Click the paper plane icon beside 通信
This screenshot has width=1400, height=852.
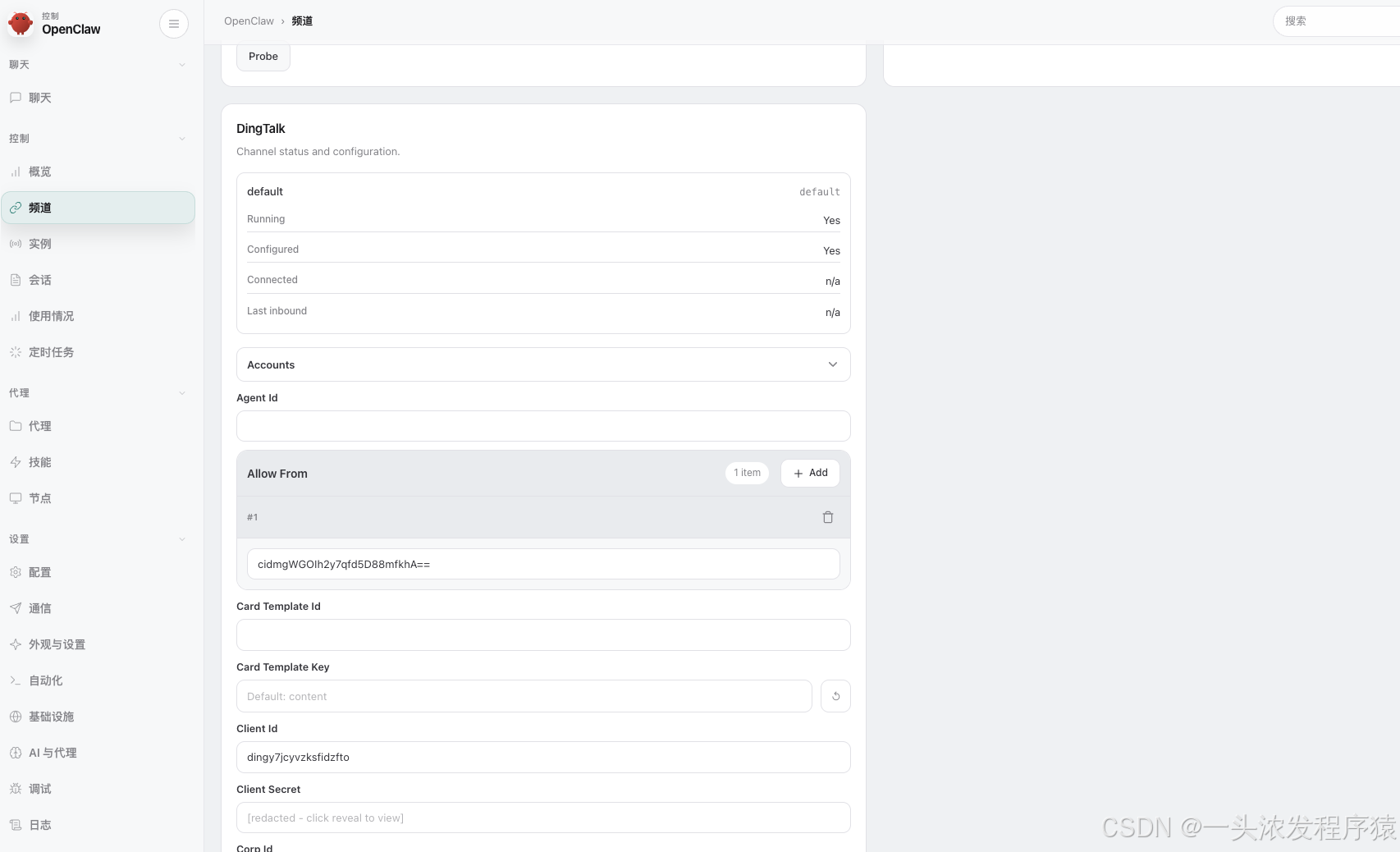click(15, 608)
